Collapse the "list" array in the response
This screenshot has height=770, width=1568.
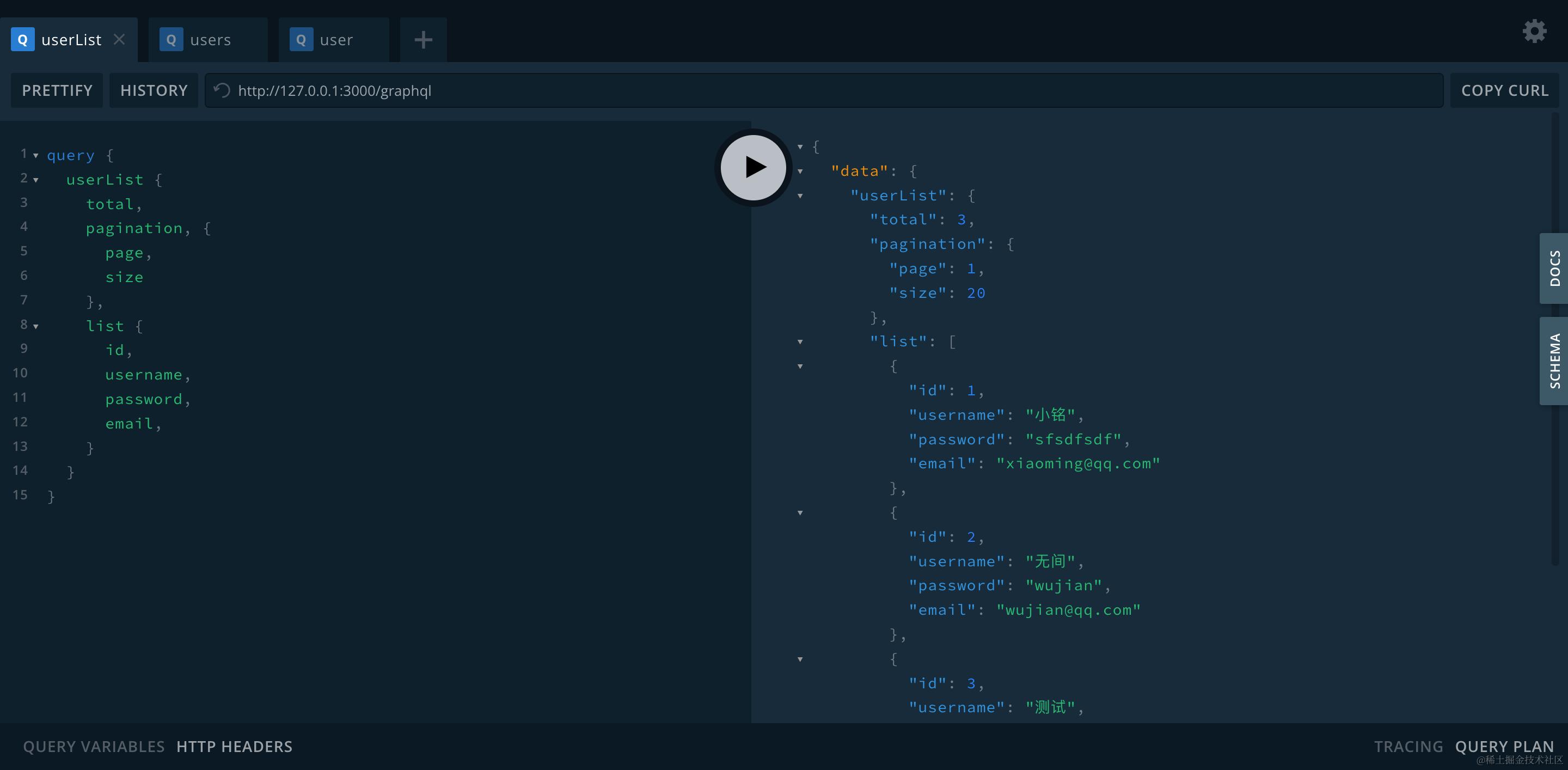coord(800,342)
